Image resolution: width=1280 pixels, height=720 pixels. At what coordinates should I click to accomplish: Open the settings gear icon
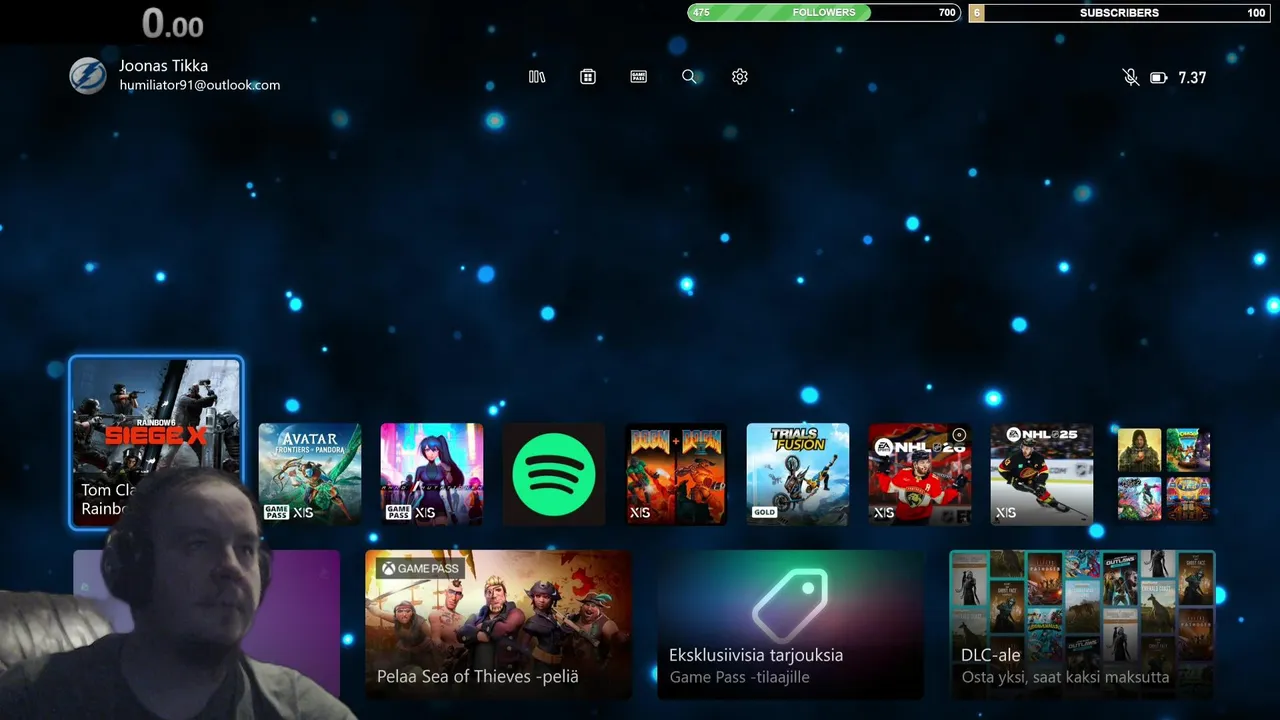point(740,77)
